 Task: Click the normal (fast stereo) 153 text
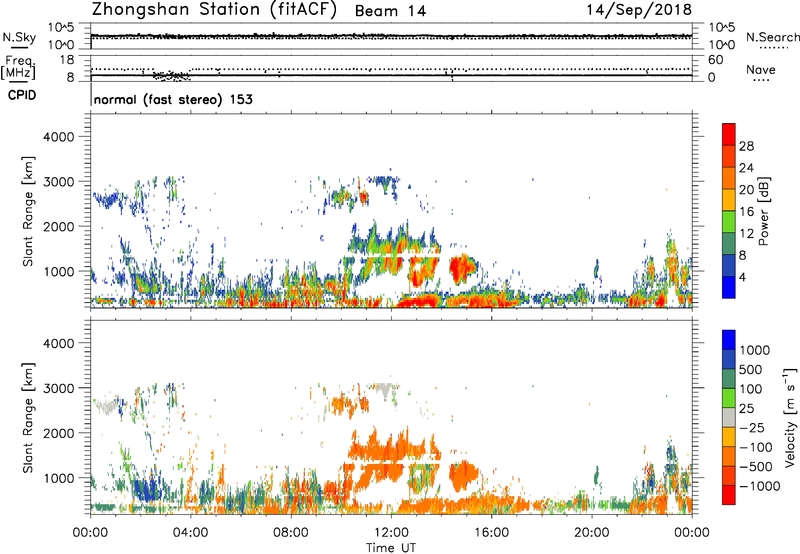pos(173,99)
